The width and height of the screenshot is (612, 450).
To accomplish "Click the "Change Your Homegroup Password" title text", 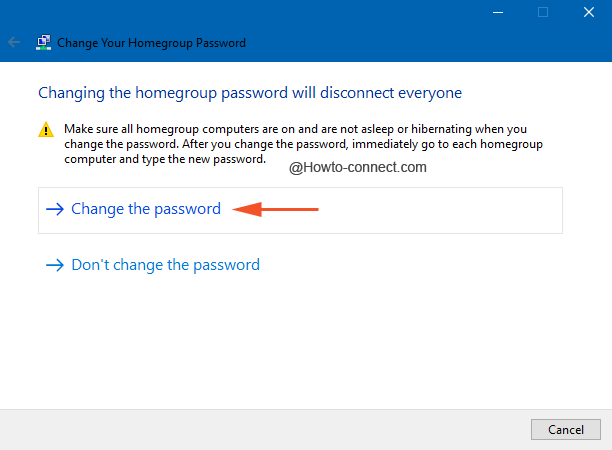I will (x=151, y=43).
